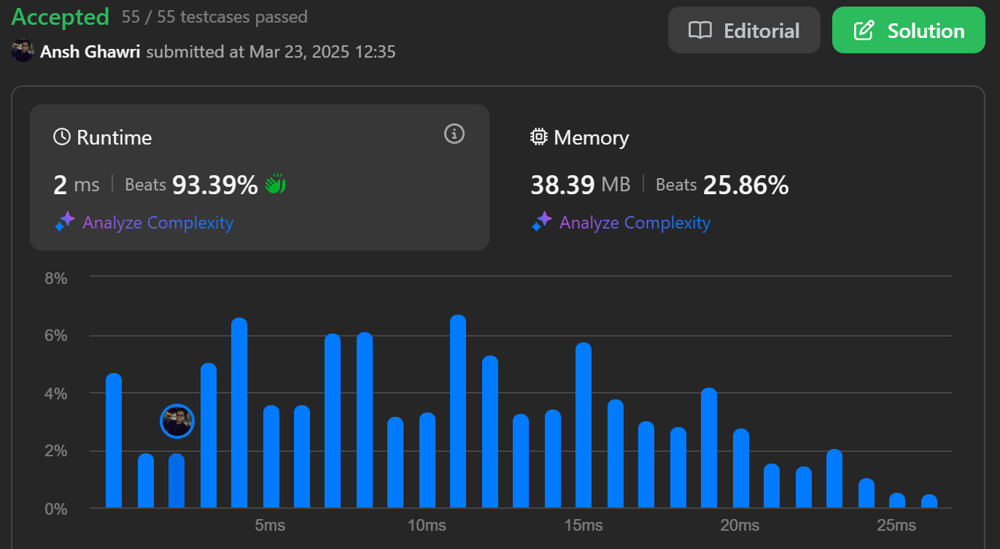The width and height of the screenshot is (1000, 549).
Task: Click the clock icon beside Runtime
Action: pyautogui.click(x=62, y=138)
